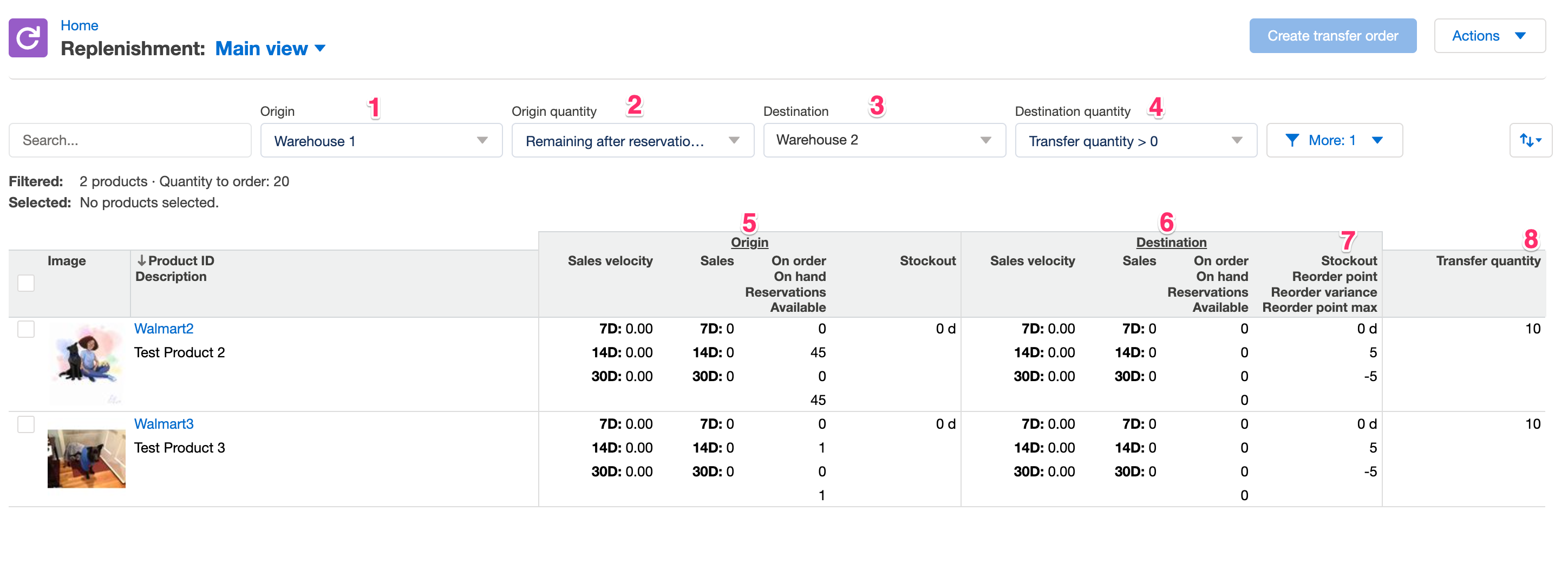Click inside the Search field
This screenshot has width=1568, height=576.
pos(129,140)
